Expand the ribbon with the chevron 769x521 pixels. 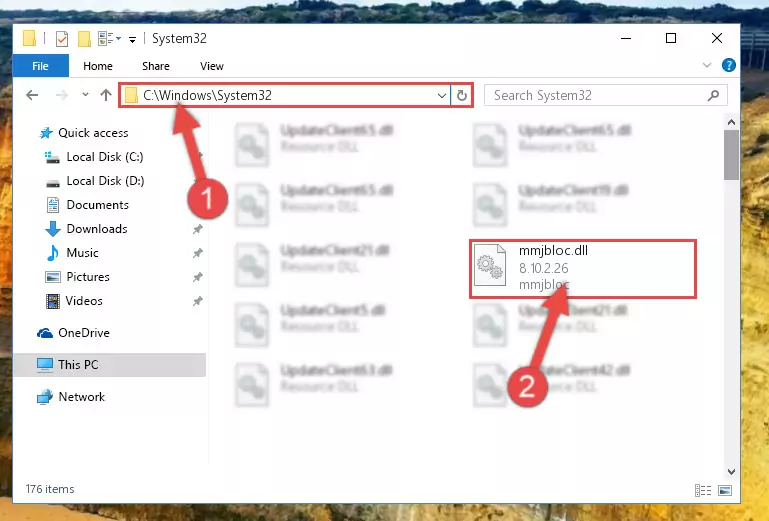pyautogui.click(x=707, y=65)
